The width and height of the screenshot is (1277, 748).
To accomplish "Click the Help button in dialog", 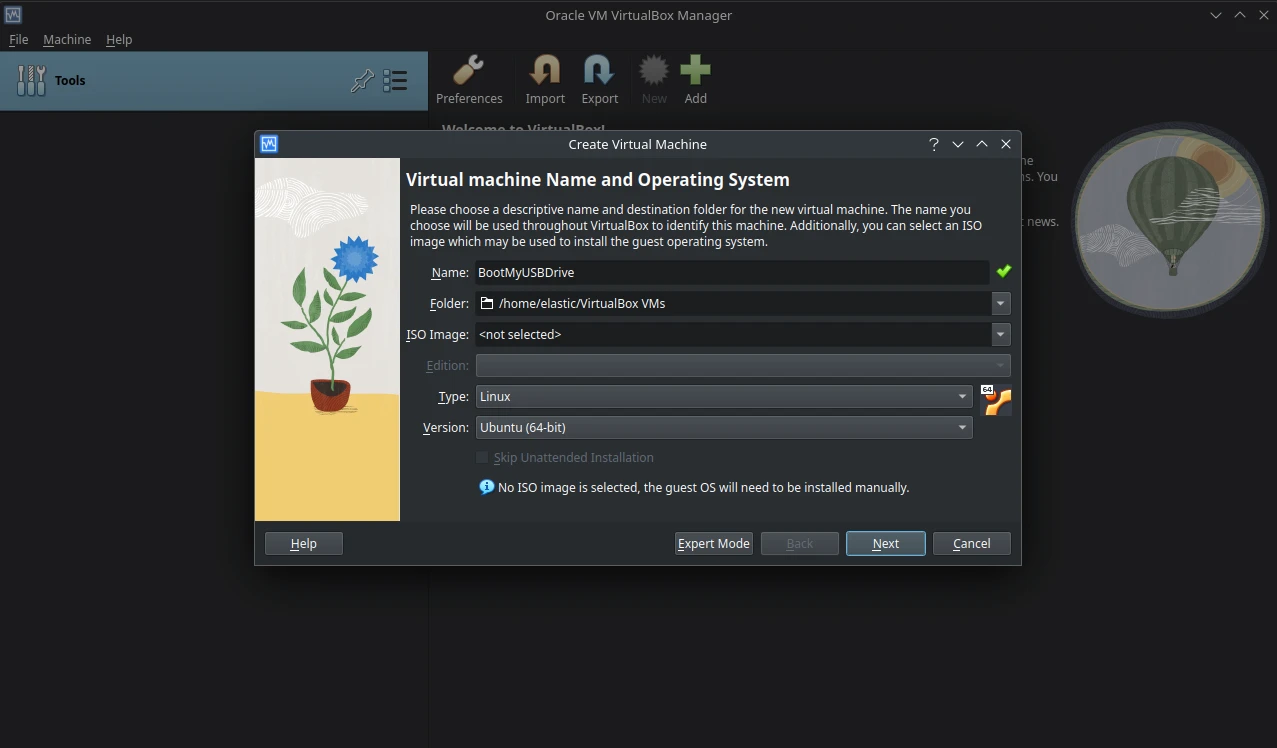I will 304,543.
